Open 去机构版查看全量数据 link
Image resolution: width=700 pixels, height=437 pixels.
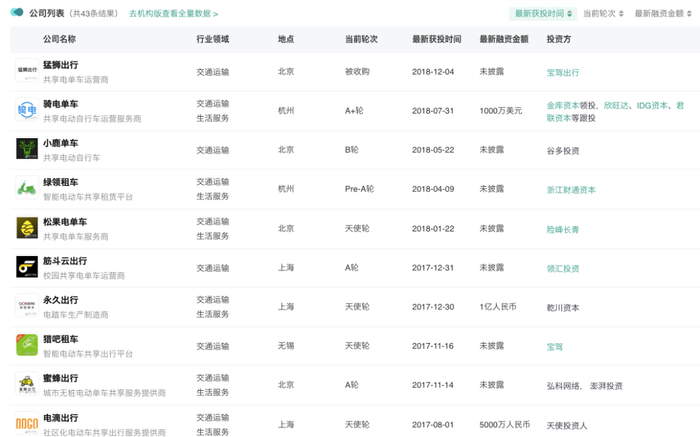[x=173, y=15]
